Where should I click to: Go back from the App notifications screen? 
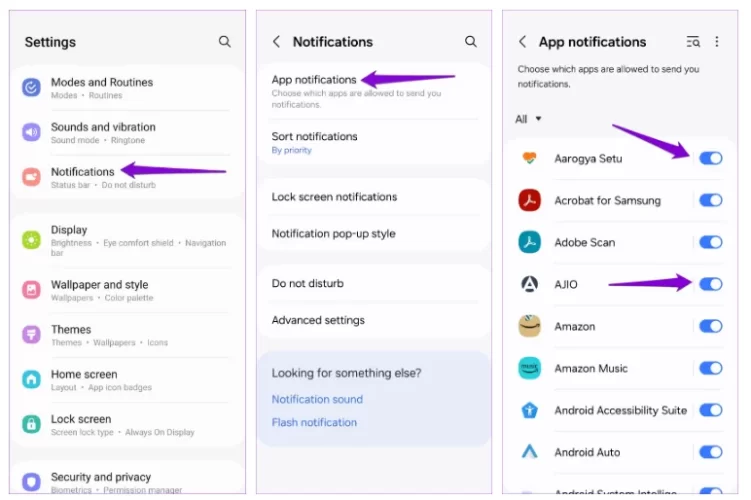(522, 42)
